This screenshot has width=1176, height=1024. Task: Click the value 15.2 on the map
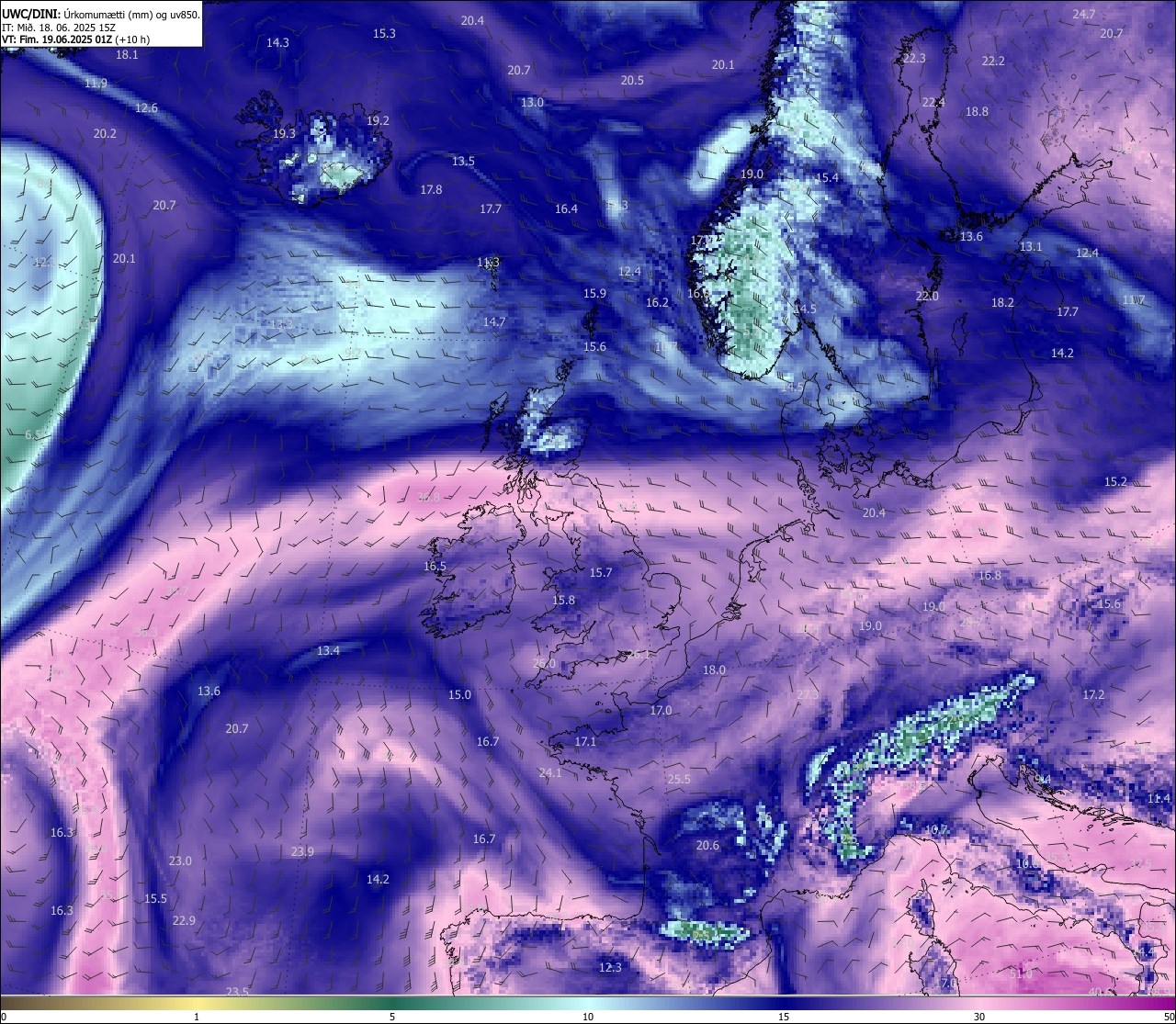coord(1115,482)
